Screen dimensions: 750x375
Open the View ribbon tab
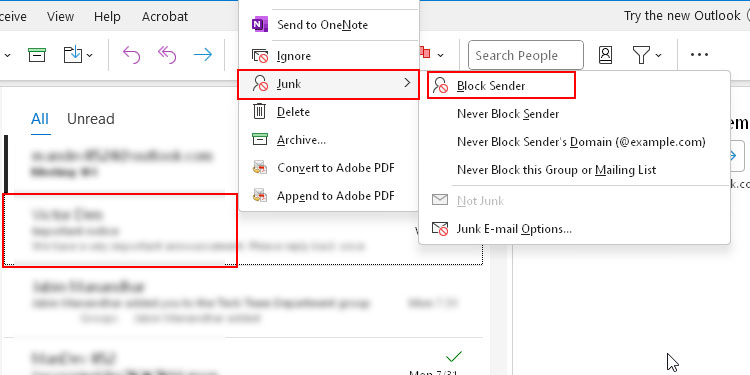click(x=60, y=16)
